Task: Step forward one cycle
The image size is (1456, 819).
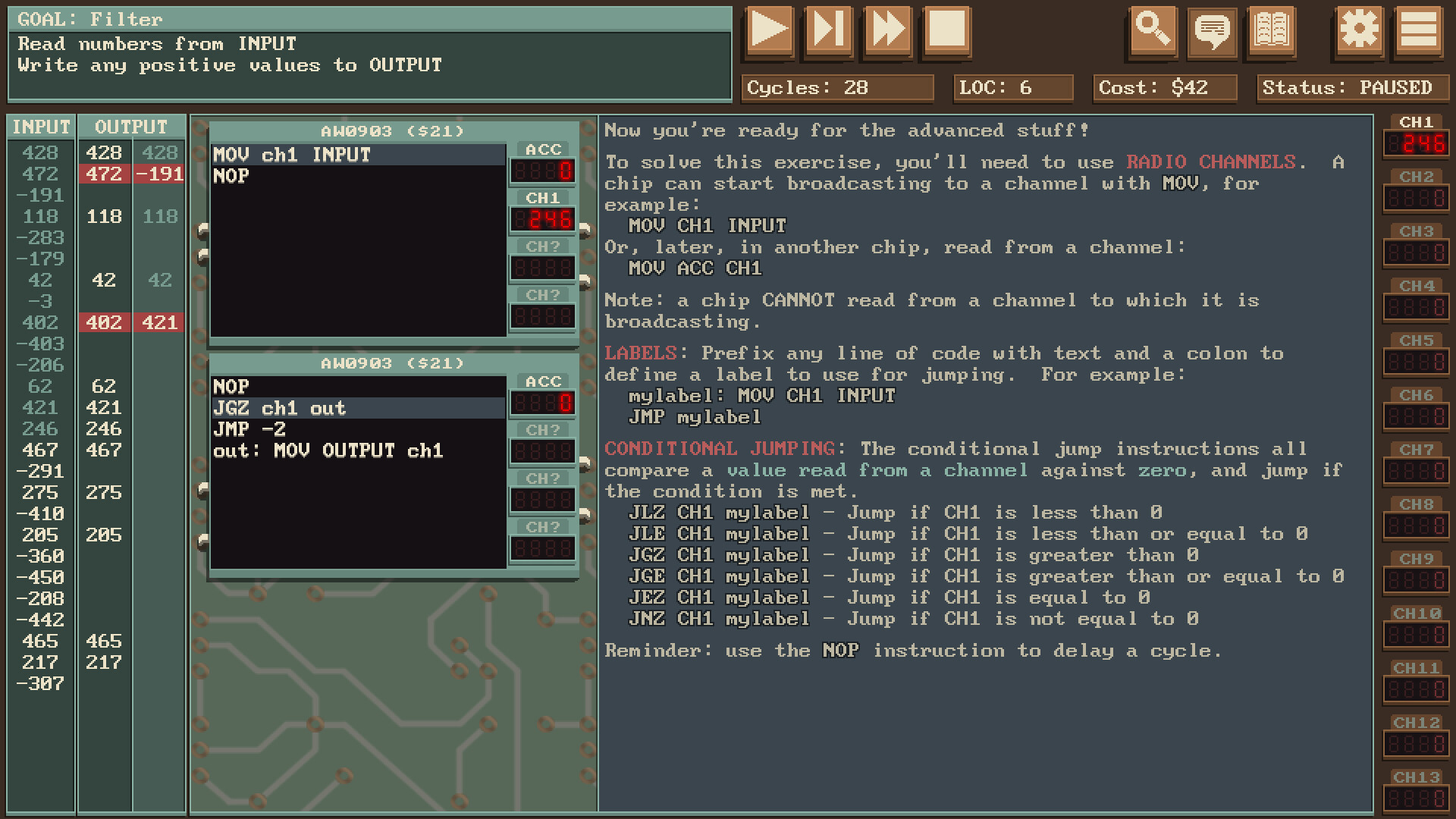Action: [828, 32]
